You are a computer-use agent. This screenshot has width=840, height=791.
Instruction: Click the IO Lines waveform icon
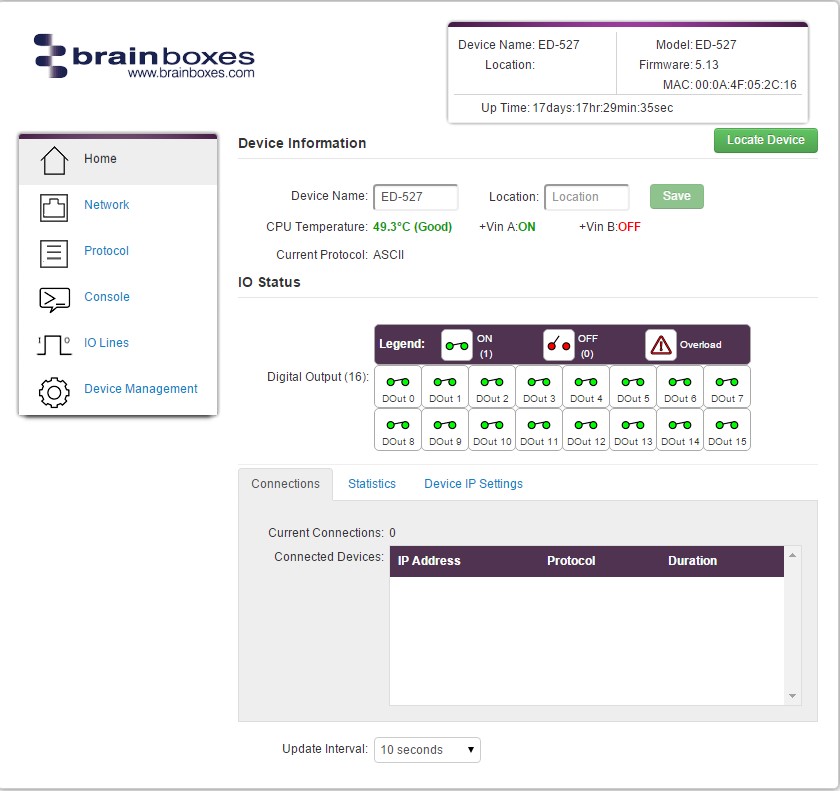click(54, 342)
